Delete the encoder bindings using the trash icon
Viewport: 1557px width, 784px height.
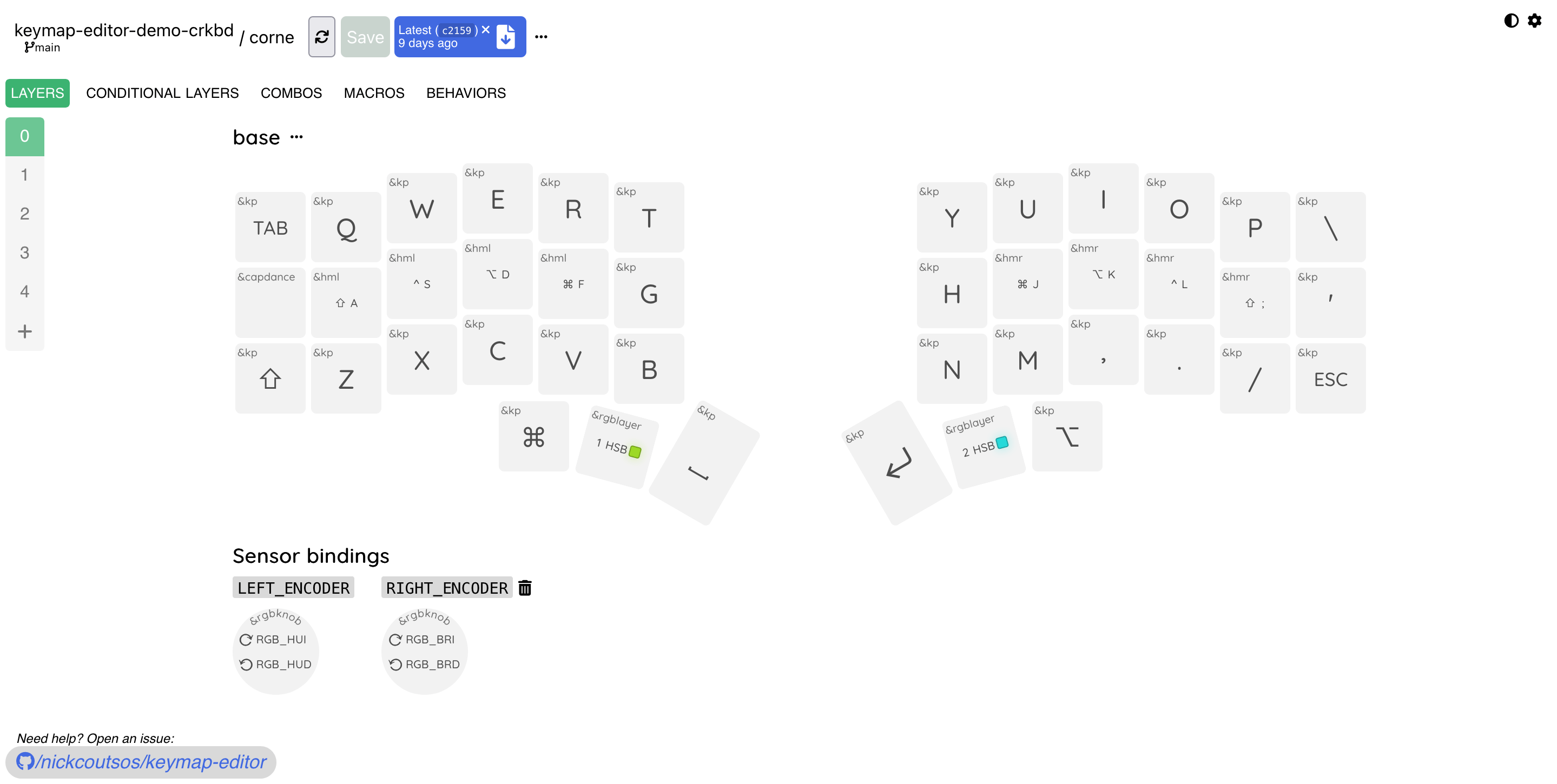pyautogui.click(x=525, y=587)
